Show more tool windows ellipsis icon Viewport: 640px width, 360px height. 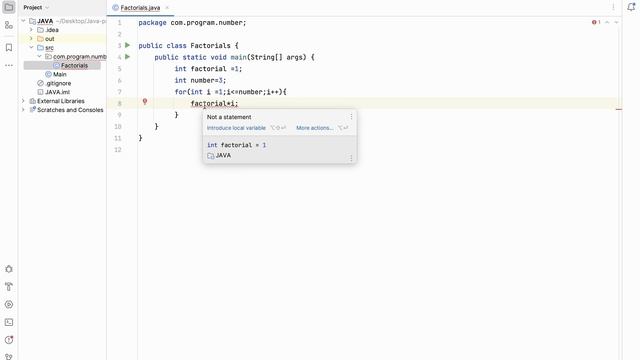pyautogui.click(x=9, y=65)
